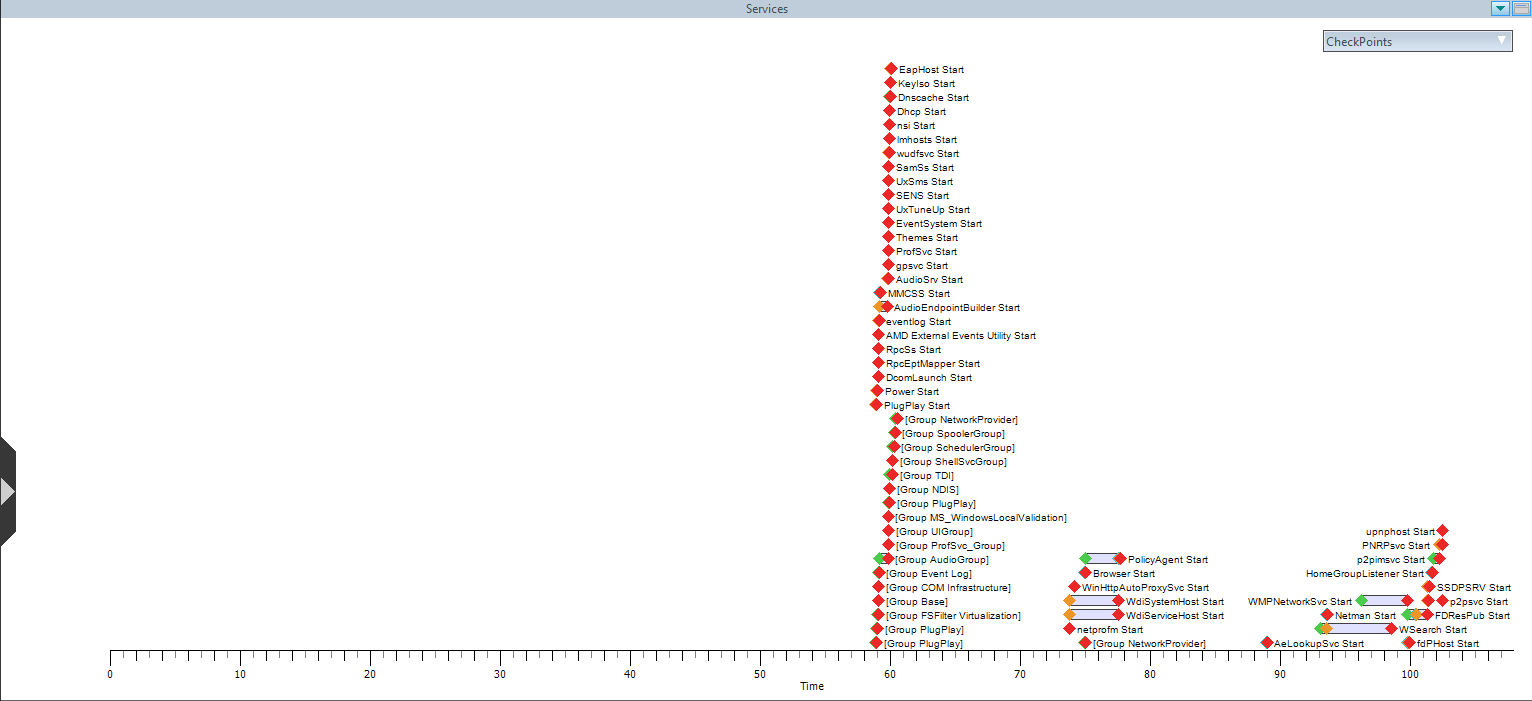Click the [Group UIGroup] label
Viewport: 1532px width, 701px height.
[934, 532]
